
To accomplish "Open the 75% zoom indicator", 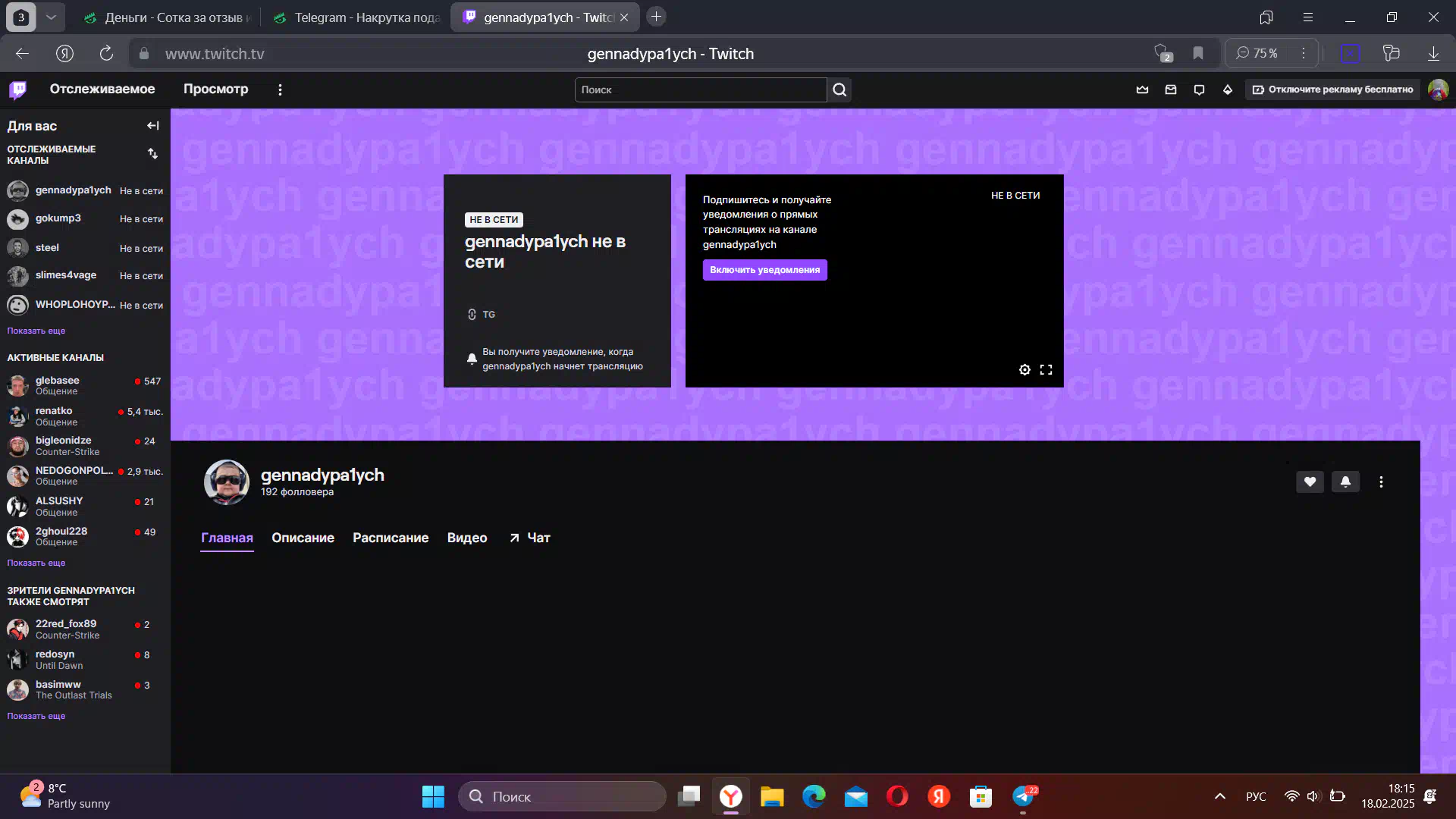I will [x=1257, y=53].
